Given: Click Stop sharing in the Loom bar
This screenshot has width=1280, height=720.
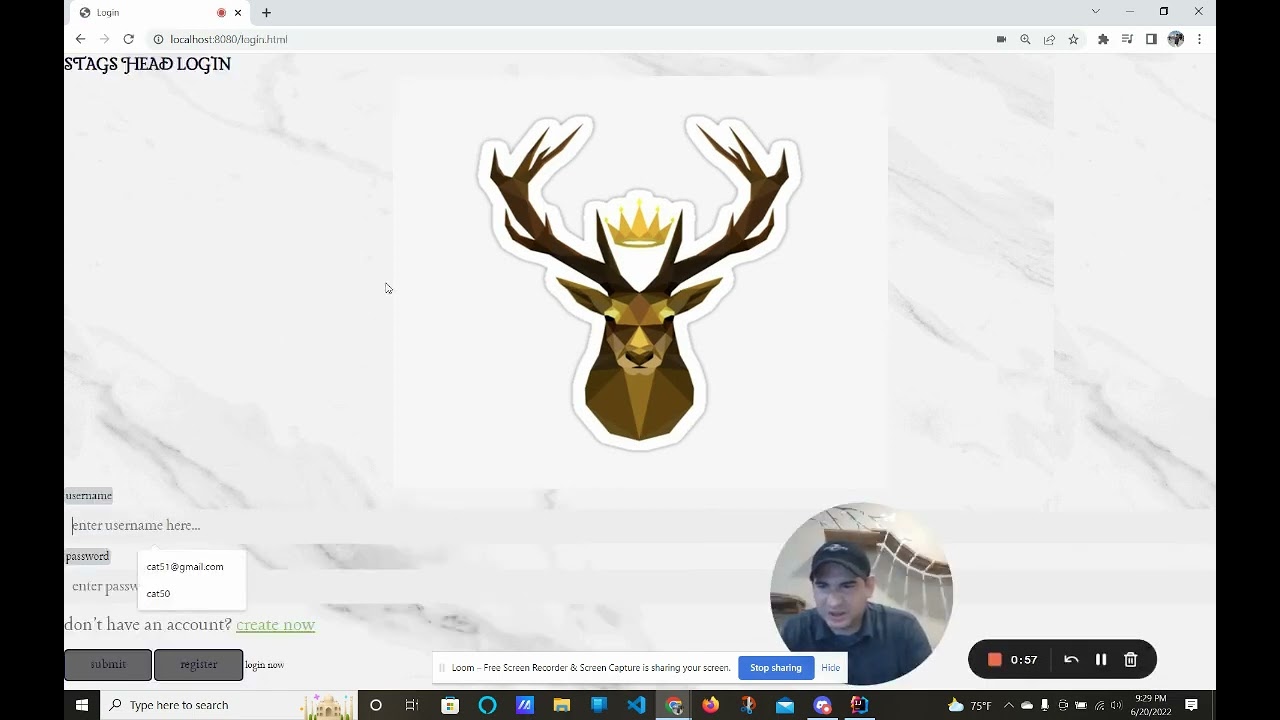Looking at the screenshot, I should tap(776, 668).
